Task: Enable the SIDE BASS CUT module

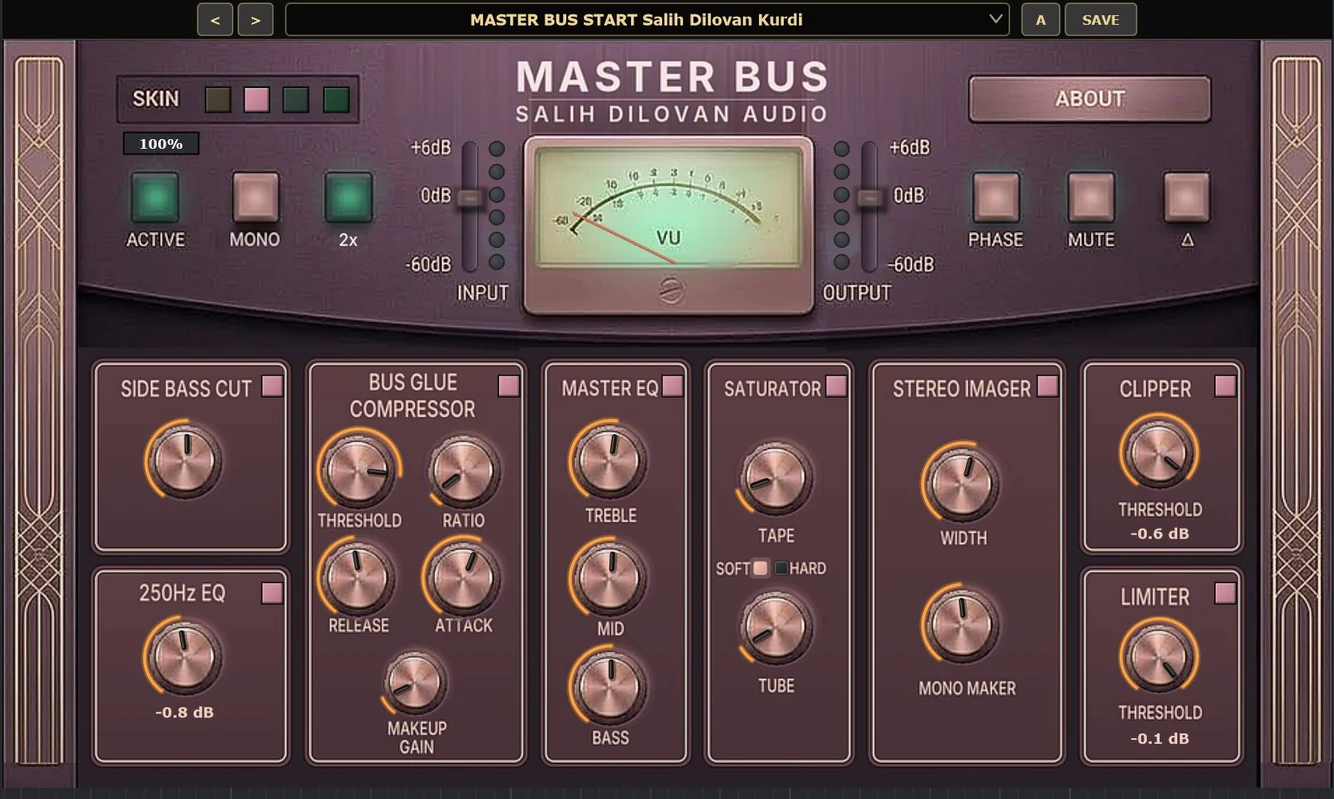Action: click(x=272, y=387)
